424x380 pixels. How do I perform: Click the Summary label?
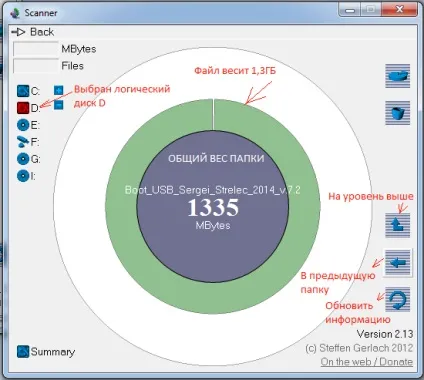[53, 352]
